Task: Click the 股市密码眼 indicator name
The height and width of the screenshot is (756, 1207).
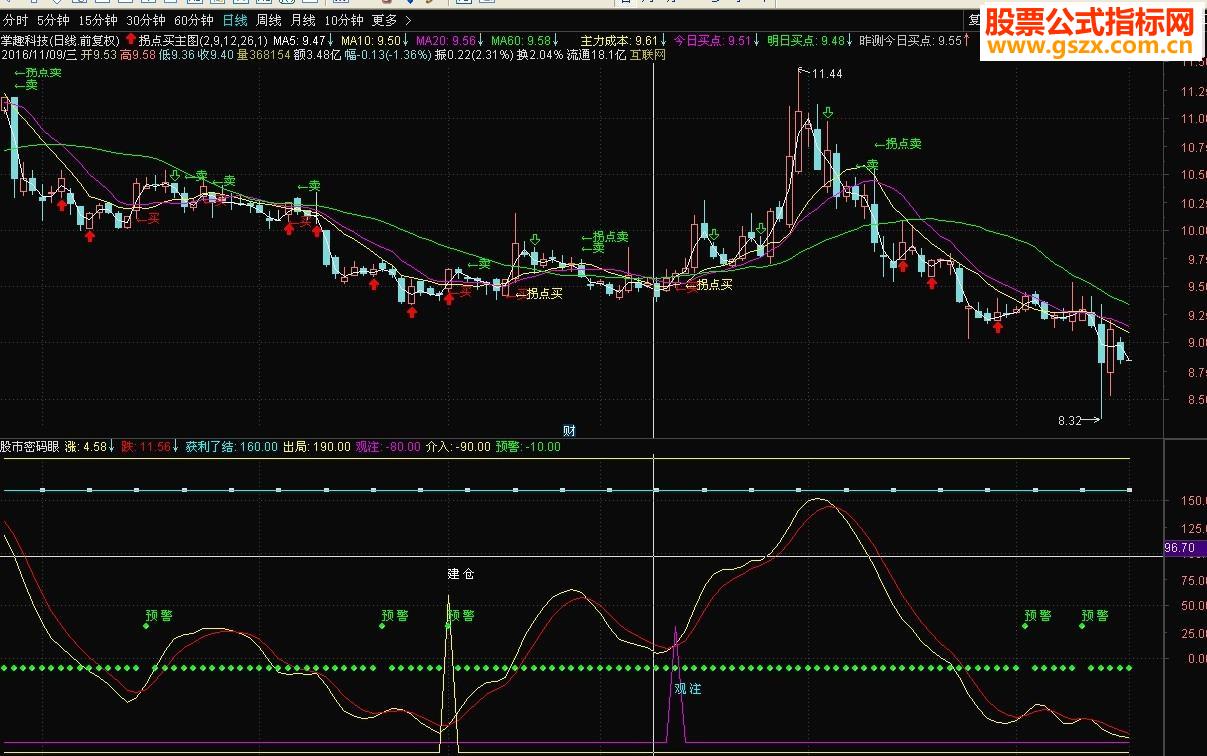Action: click(30, 447)
